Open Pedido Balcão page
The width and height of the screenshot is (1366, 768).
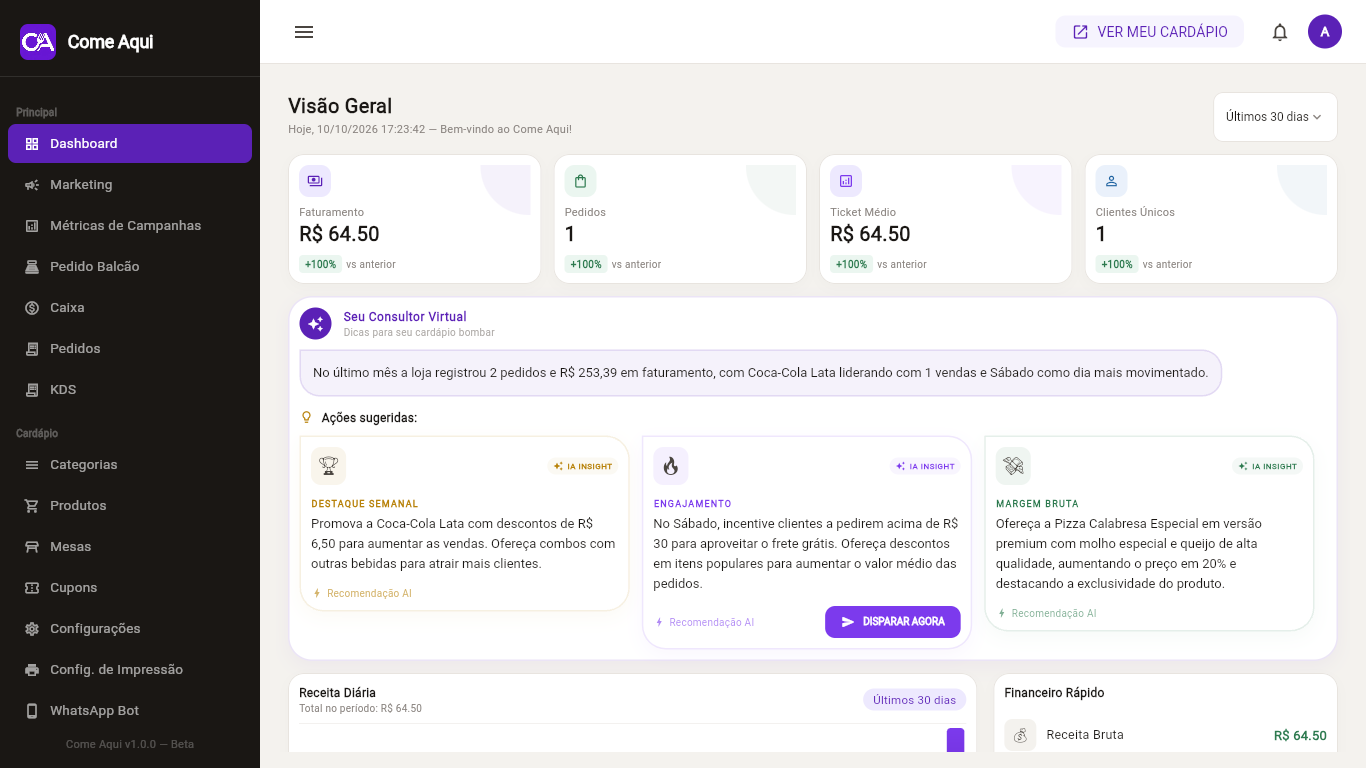tap(130, 266)
